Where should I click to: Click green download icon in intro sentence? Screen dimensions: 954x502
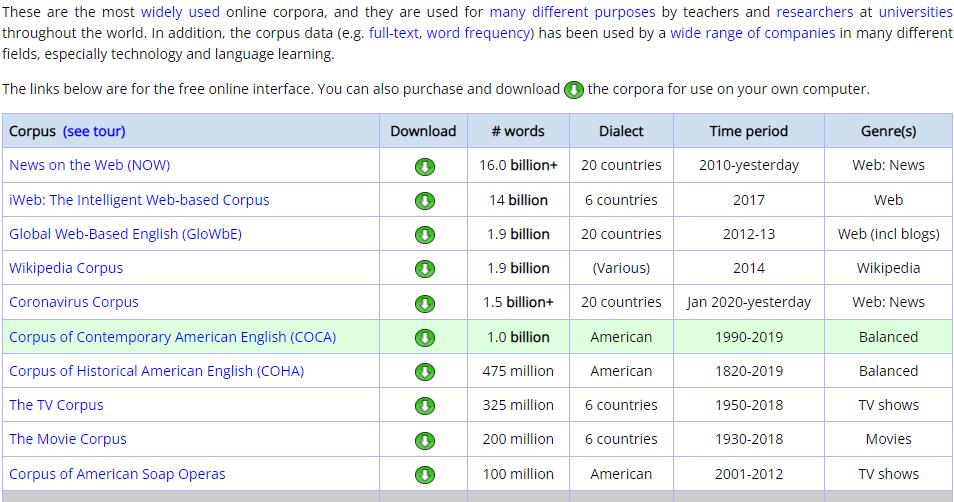pyautogui.click(x=574, y=90)
